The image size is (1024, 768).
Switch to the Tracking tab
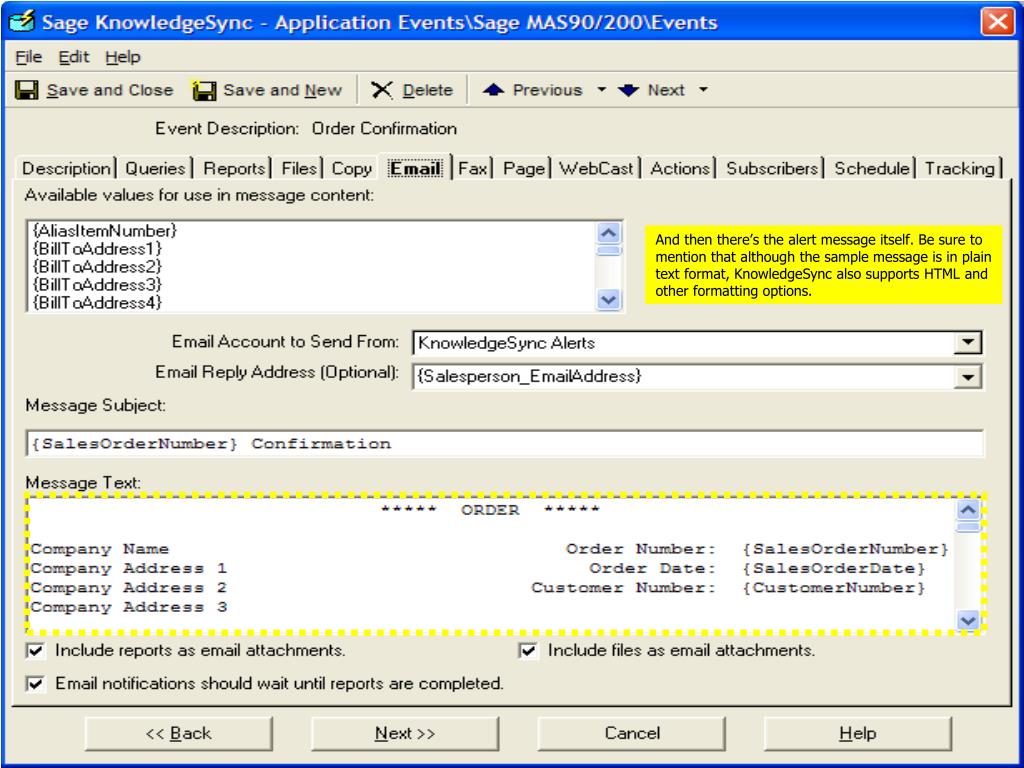pyautogui.click(x=959, y=168)
